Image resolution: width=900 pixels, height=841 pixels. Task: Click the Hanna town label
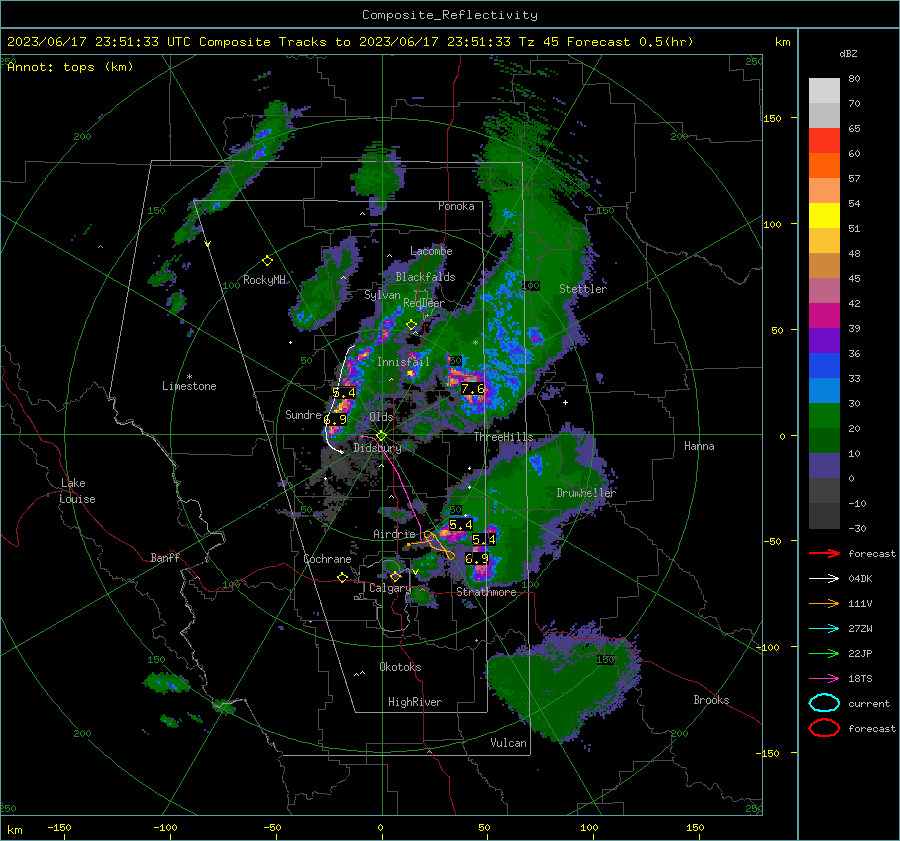pyautogui.click(x=699, y=446)
